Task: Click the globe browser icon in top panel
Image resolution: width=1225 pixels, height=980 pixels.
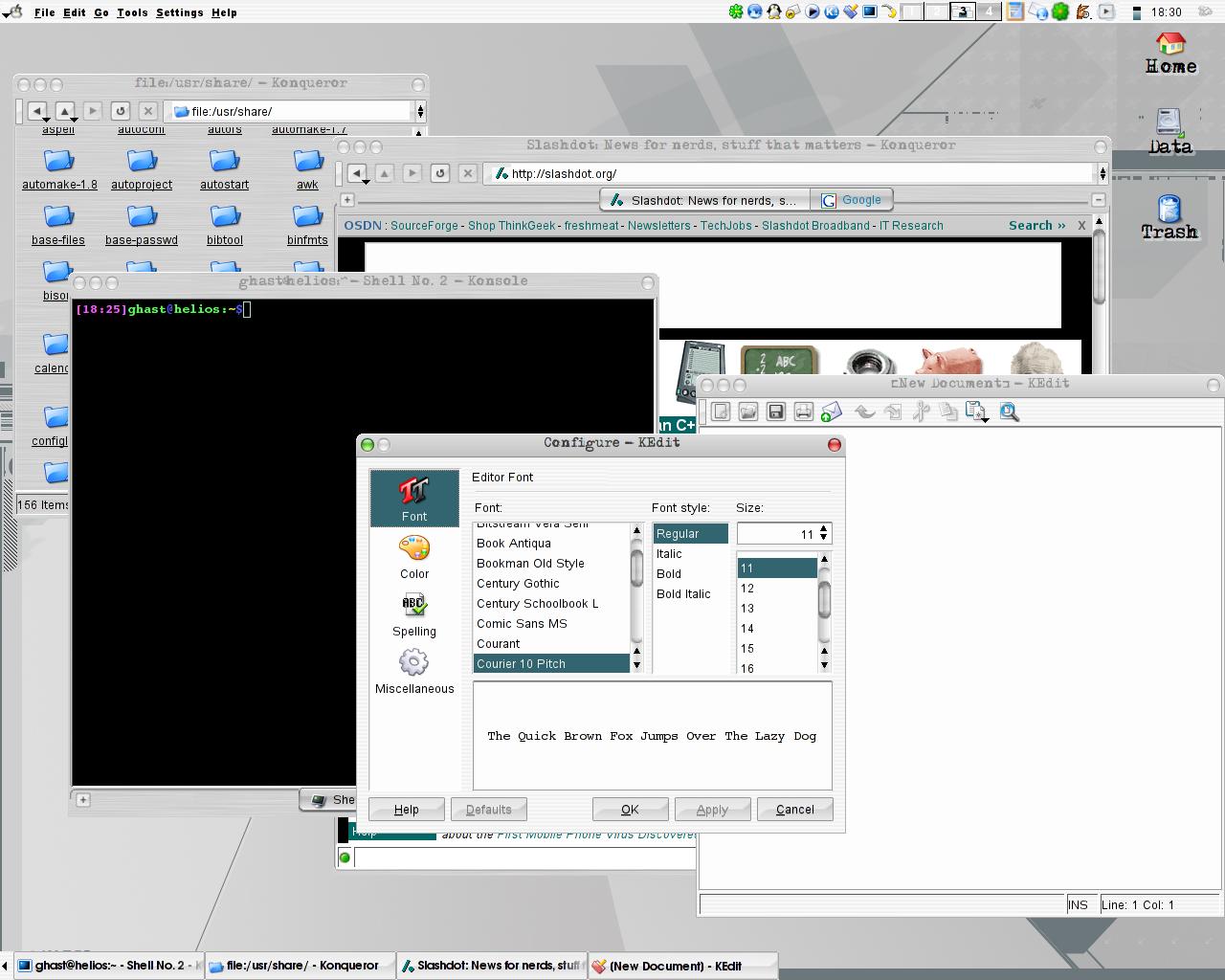Action: (x=755, y=12)
